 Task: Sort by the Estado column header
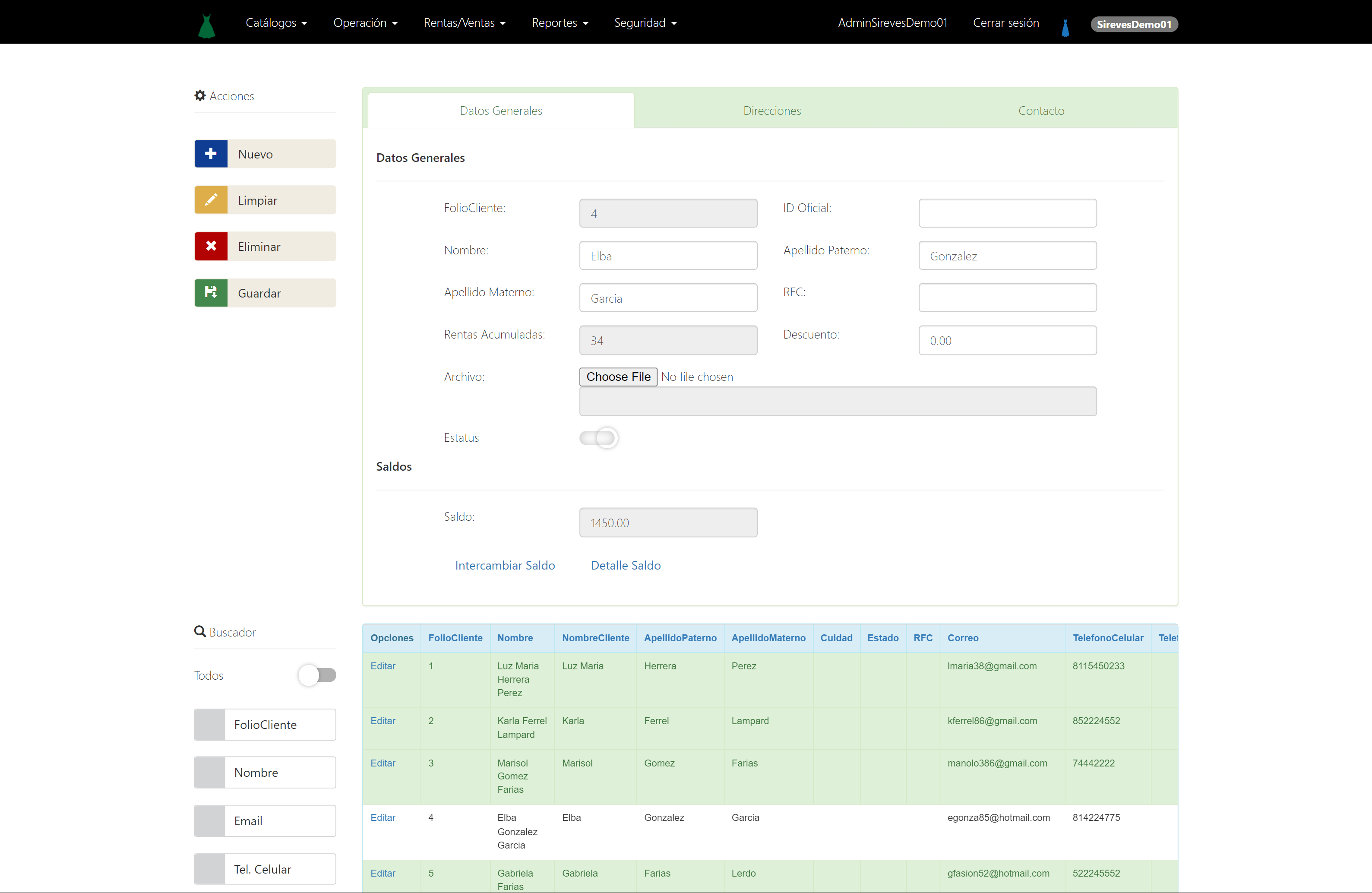pos(882,638)
